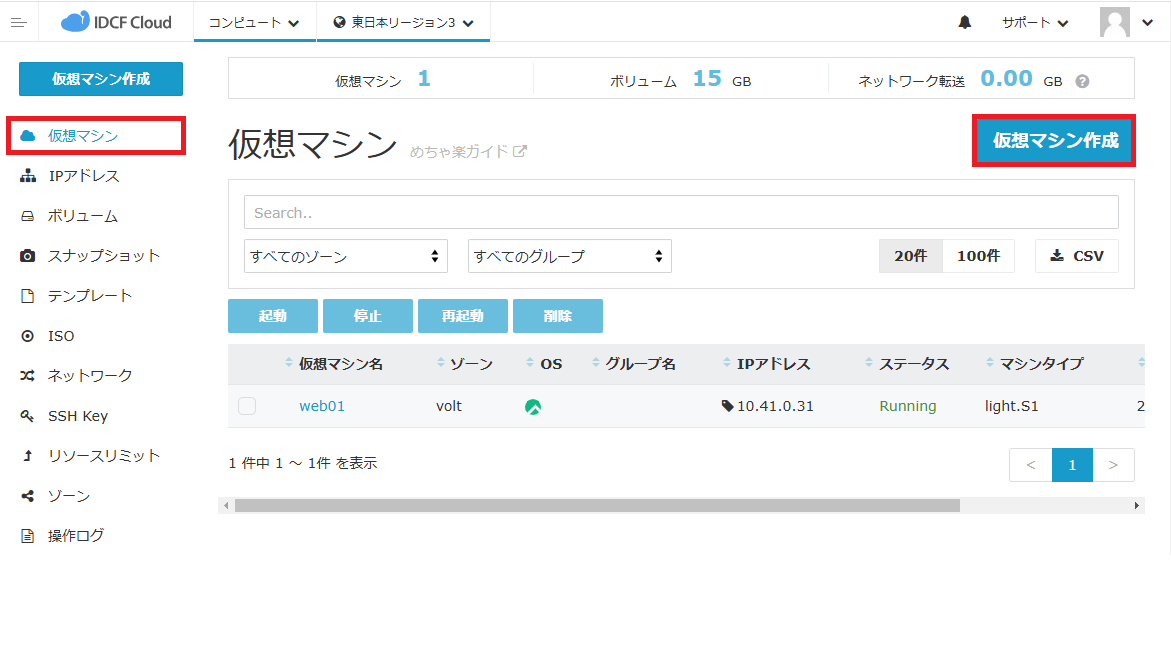Click the Search input field

[681, 212]
